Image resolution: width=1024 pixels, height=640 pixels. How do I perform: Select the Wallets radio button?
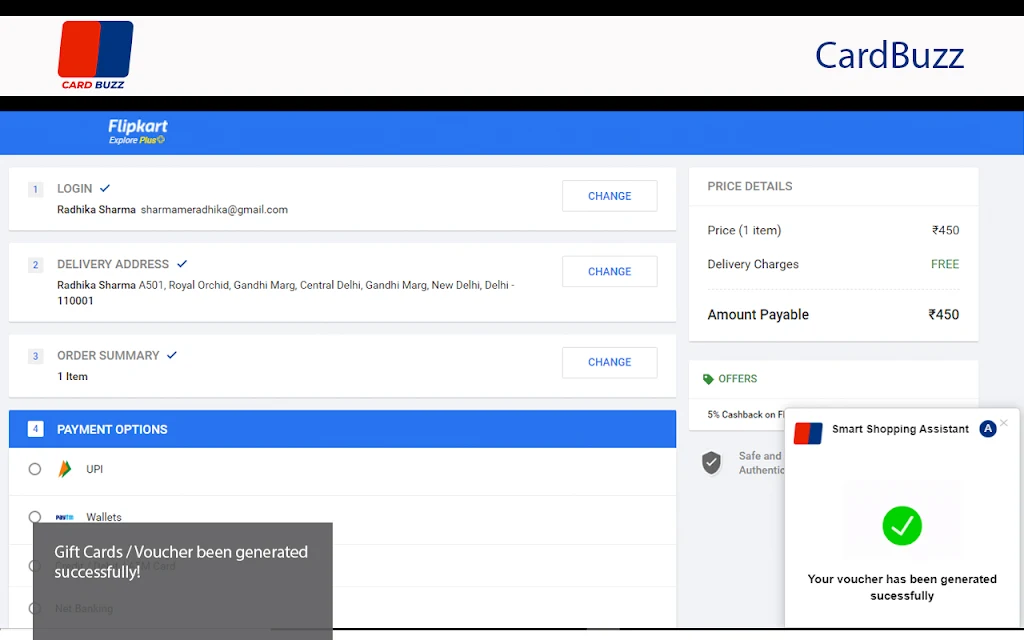[35, 517]
